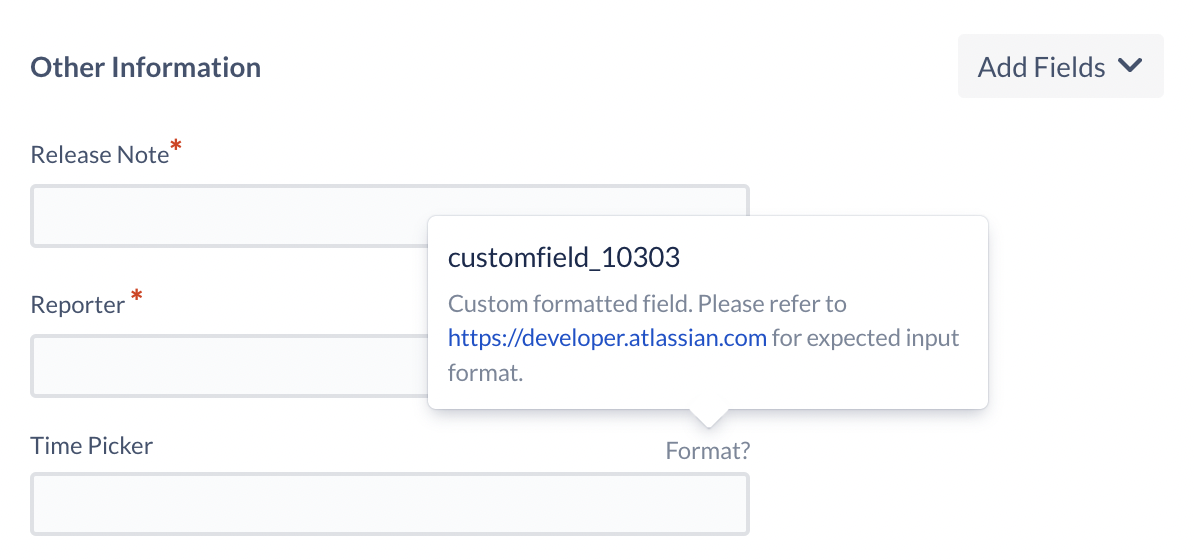Click the Format? help link
The image size is (1194, 560).
click(x=708, y=451)
